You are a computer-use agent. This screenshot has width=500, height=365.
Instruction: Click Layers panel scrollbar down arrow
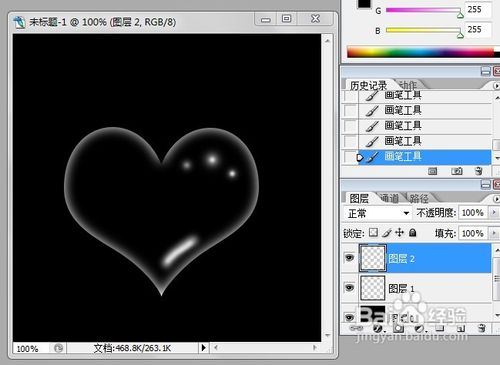coord(496,315)
